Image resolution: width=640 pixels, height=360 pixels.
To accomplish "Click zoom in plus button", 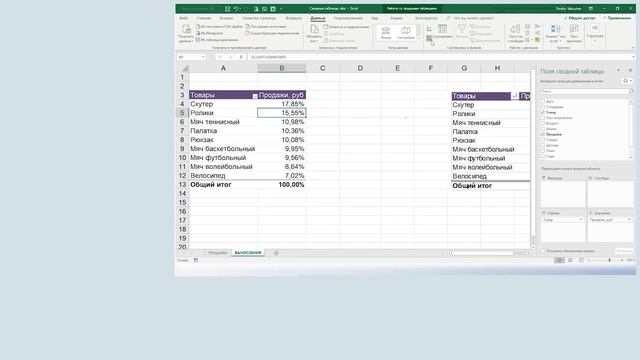I will (x=622, y=260).
